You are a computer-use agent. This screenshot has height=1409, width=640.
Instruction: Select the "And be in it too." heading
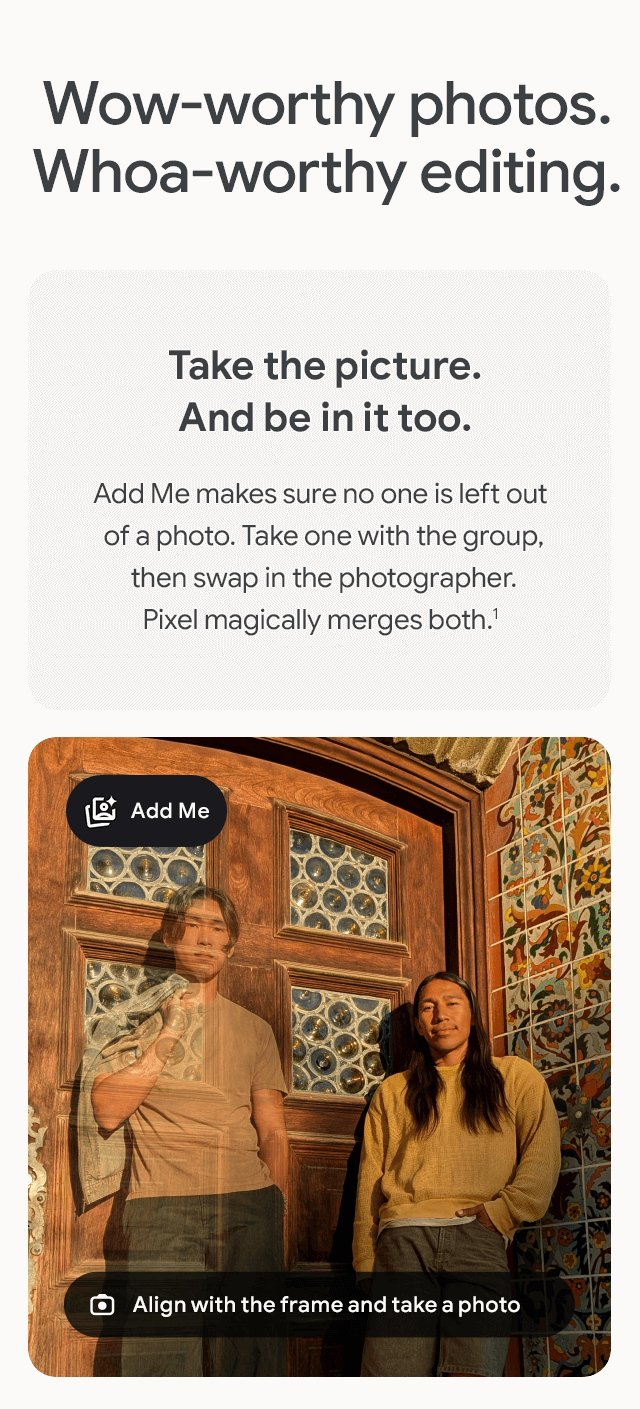tap(325, 419)
